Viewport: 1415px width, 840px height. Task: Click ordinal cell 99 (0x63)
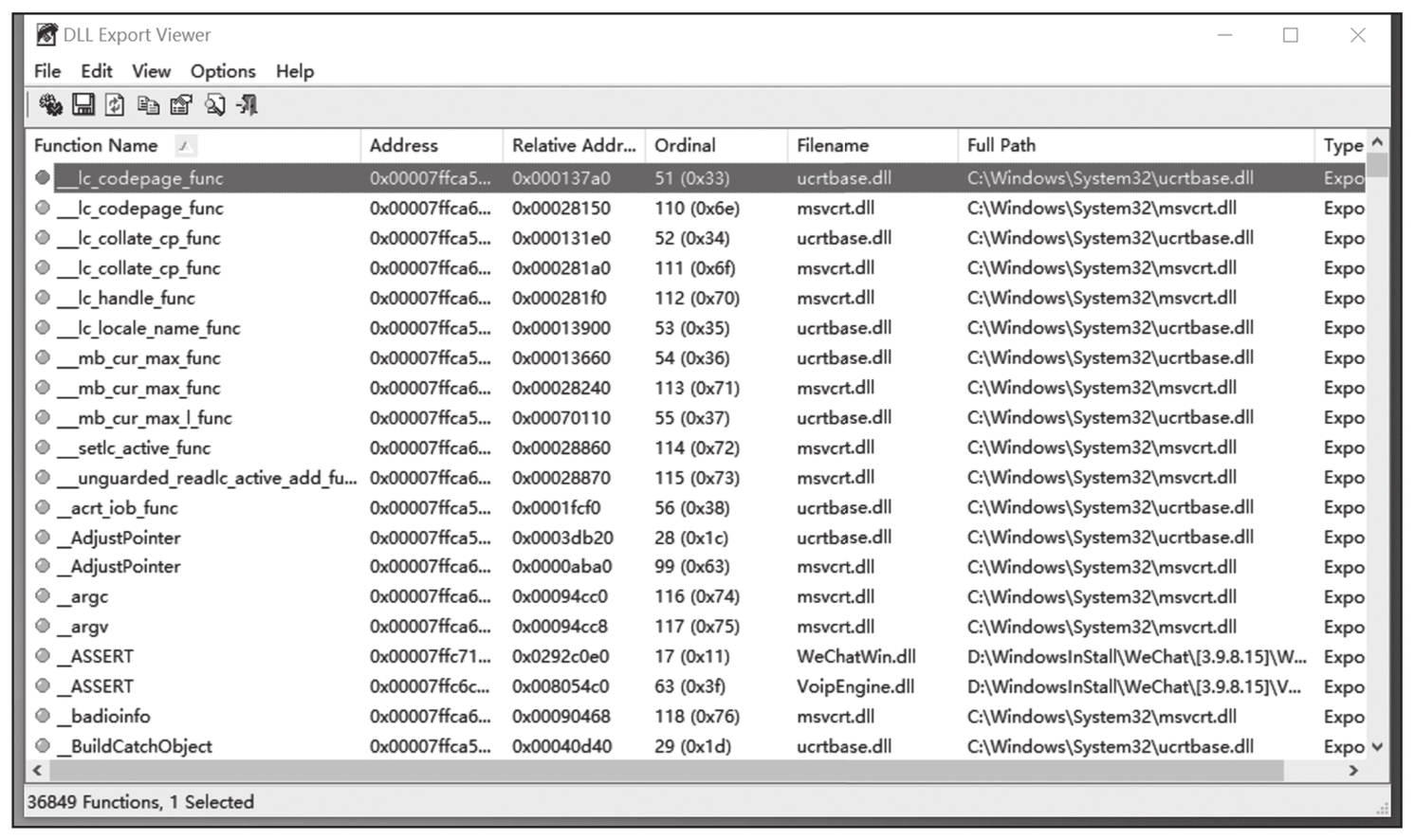click(691, 567)
